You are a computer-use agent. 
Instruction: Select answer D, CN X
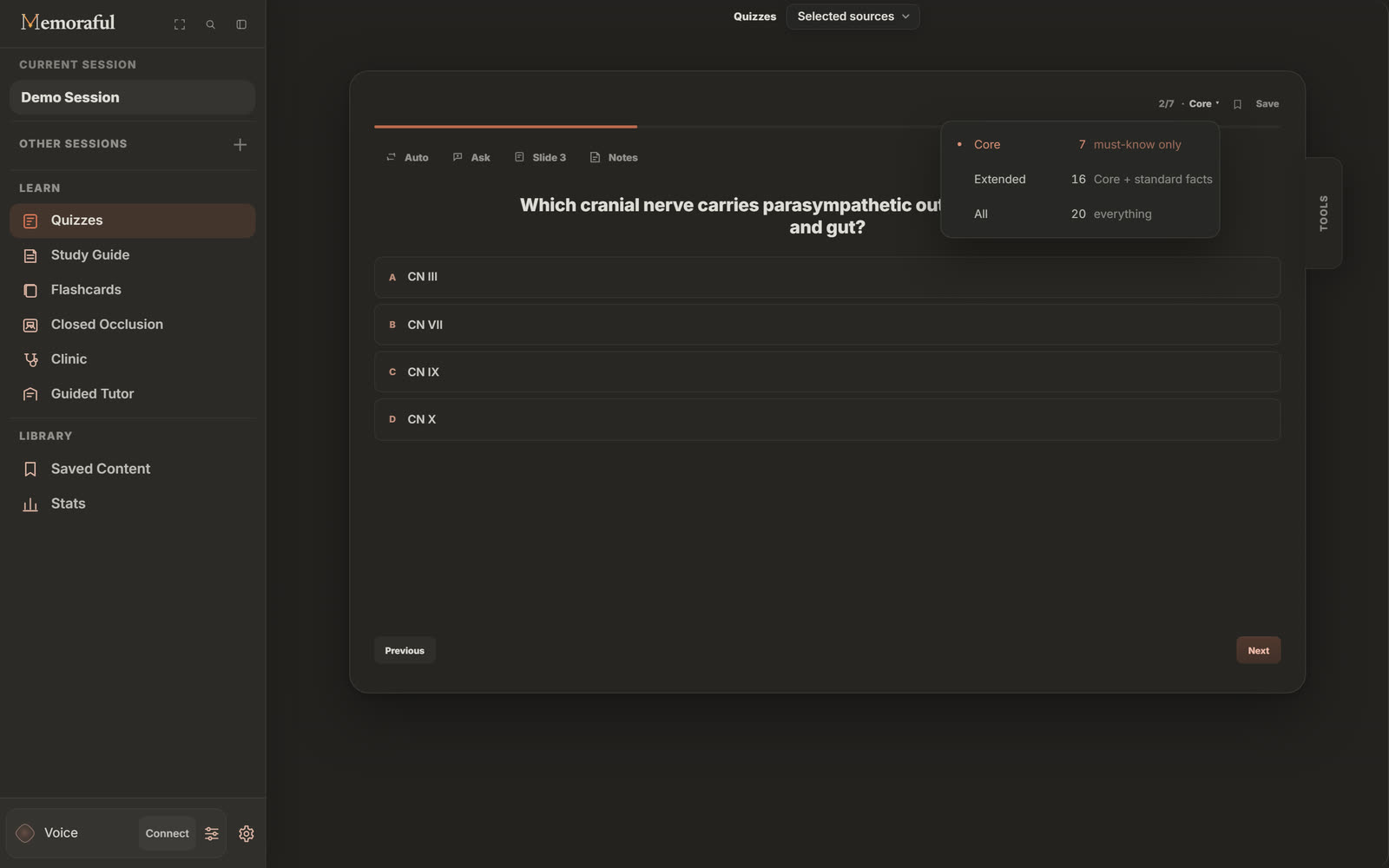click(x=827, y=419)
